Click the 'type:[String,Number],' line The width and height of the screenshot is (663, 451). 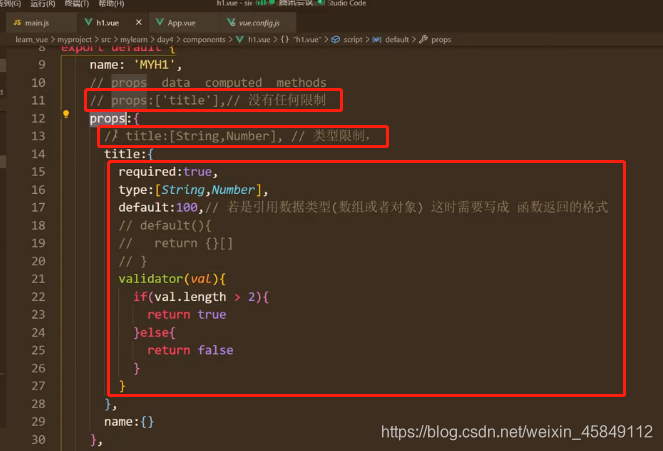[193, 190]
